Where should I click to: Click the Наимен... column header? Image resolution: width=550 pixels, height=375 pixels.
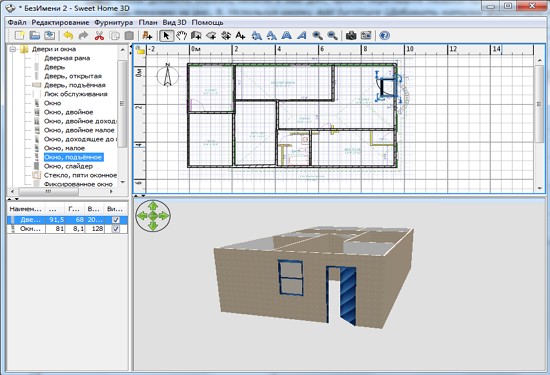[x=26, y=209]
